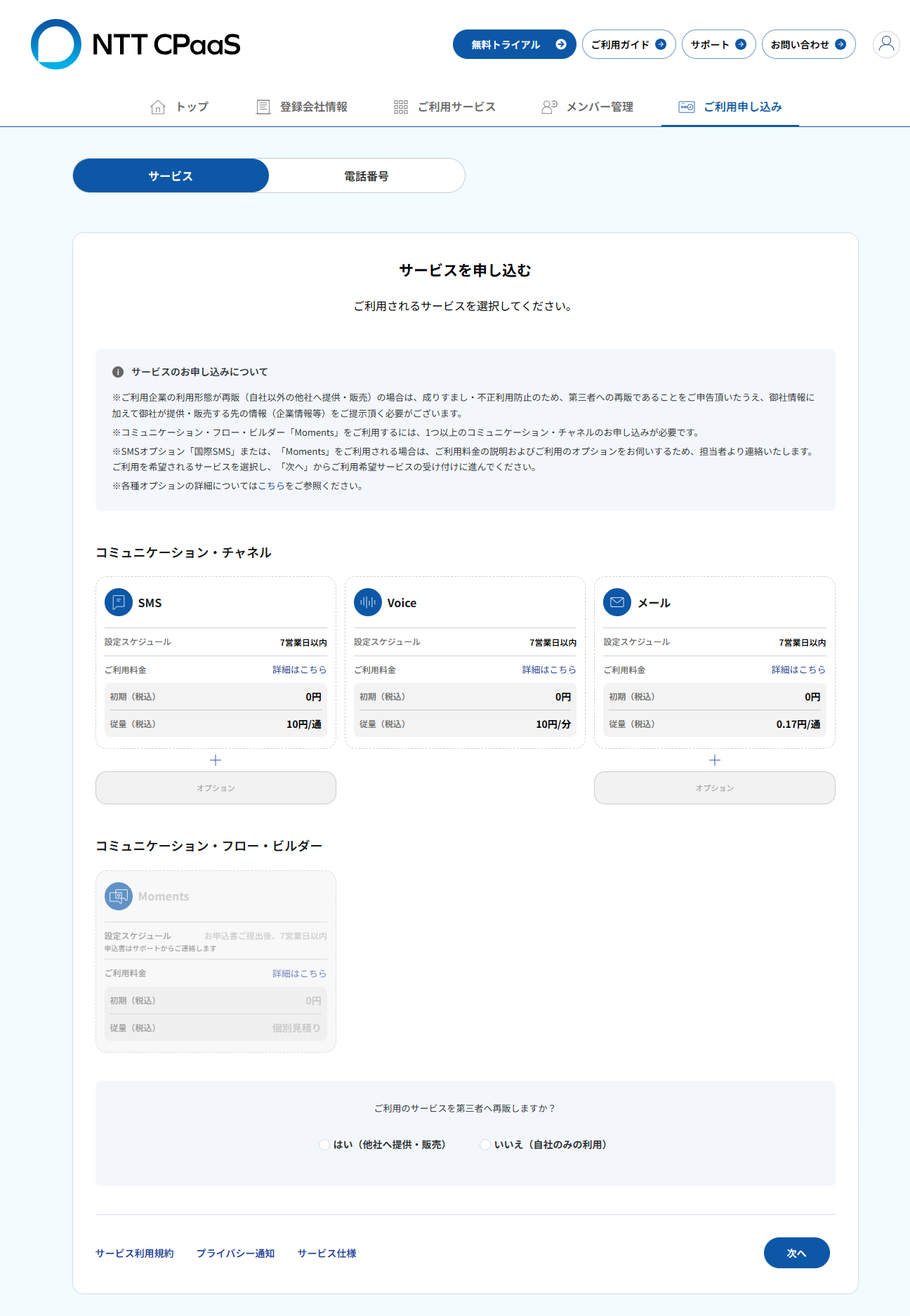Image resolution: width=910 pixels, height=1316 pixels.
Task: Click the plus icon under SMS card
Action: click(x=216, y=760)
